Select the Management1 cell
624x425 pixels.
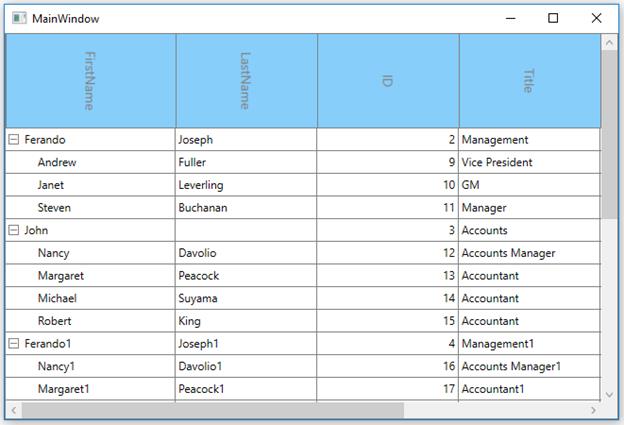pyautogui.click(x=529, y=343)
